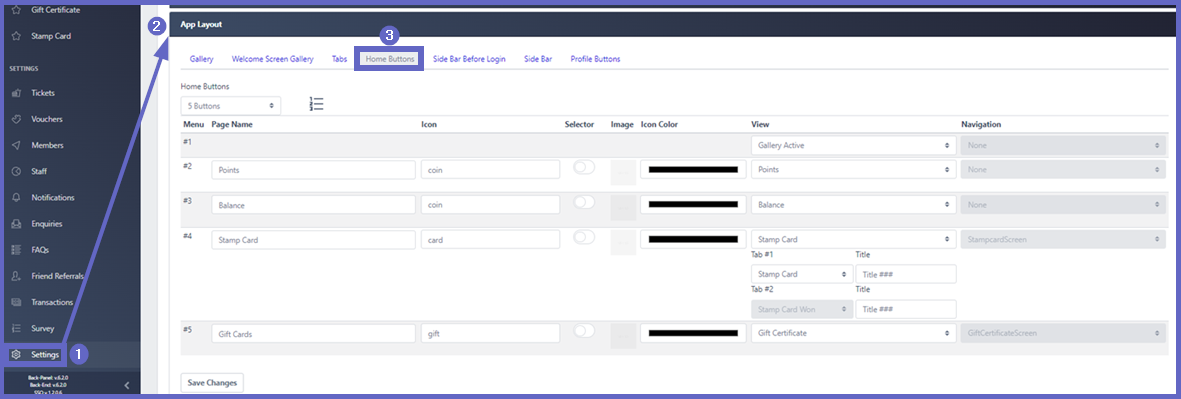
Task: Open the Stamp Card view dropdown for row #4
Action: tap(853, 239)
